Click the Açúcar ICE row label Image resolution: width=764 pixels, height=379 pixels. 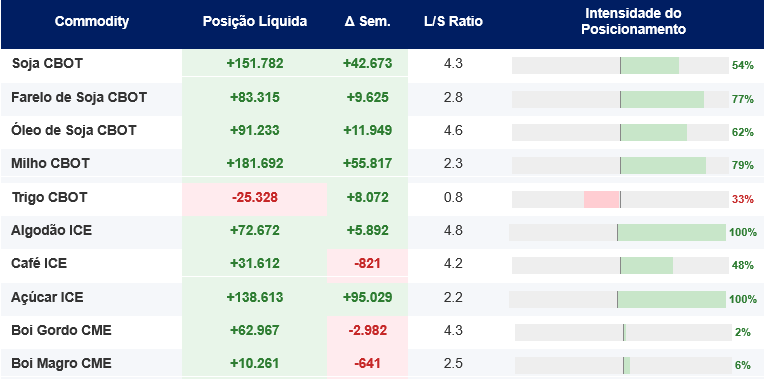pos(47,297)
